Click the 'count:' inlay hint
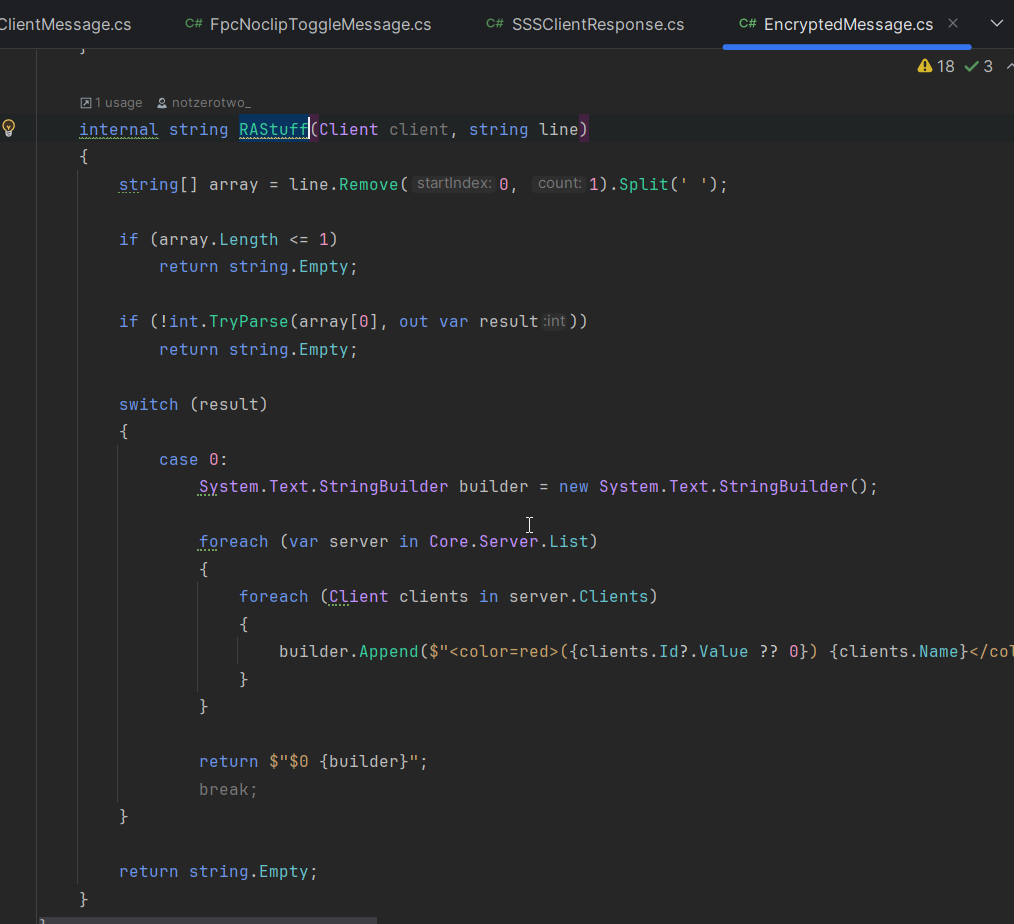Image resolution: width=1014 pixels, height=924 pixels. pos(559,184)
